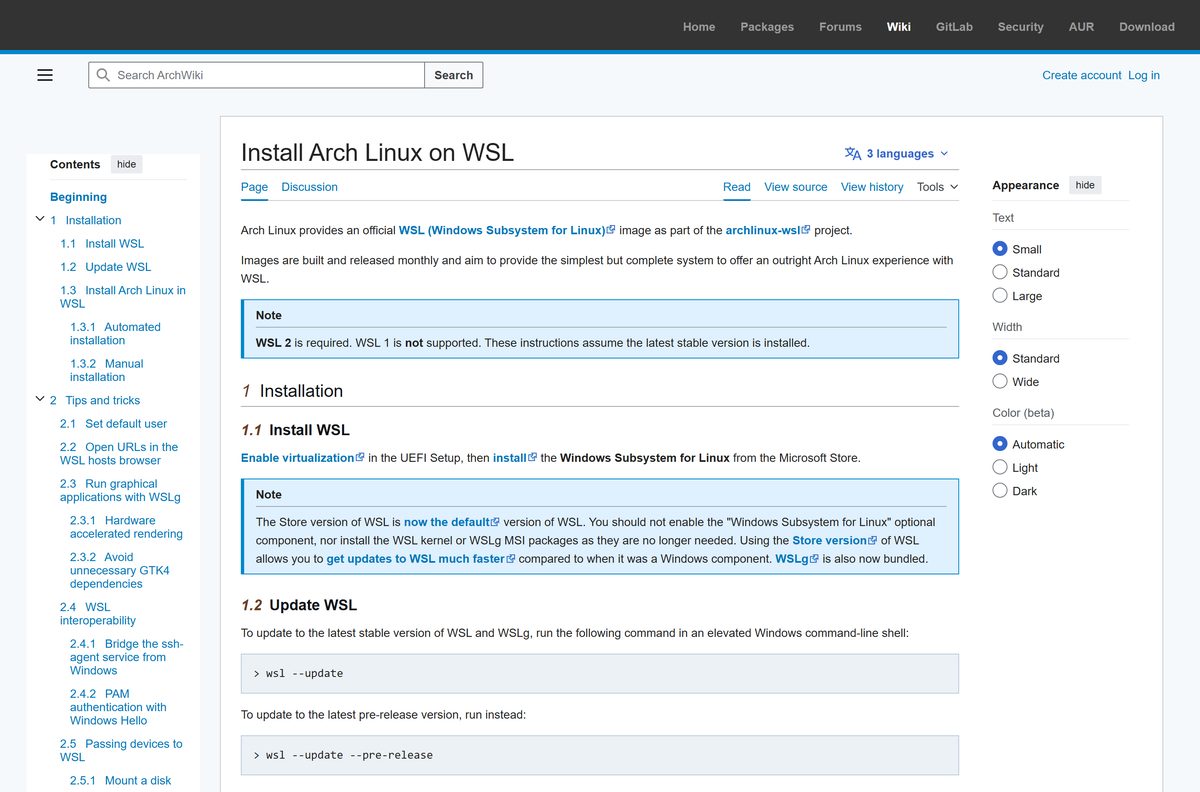Go to 2.3 Run graphical applications with WSLg
The image size is (1200, 792).
click(x=120, y=490)
